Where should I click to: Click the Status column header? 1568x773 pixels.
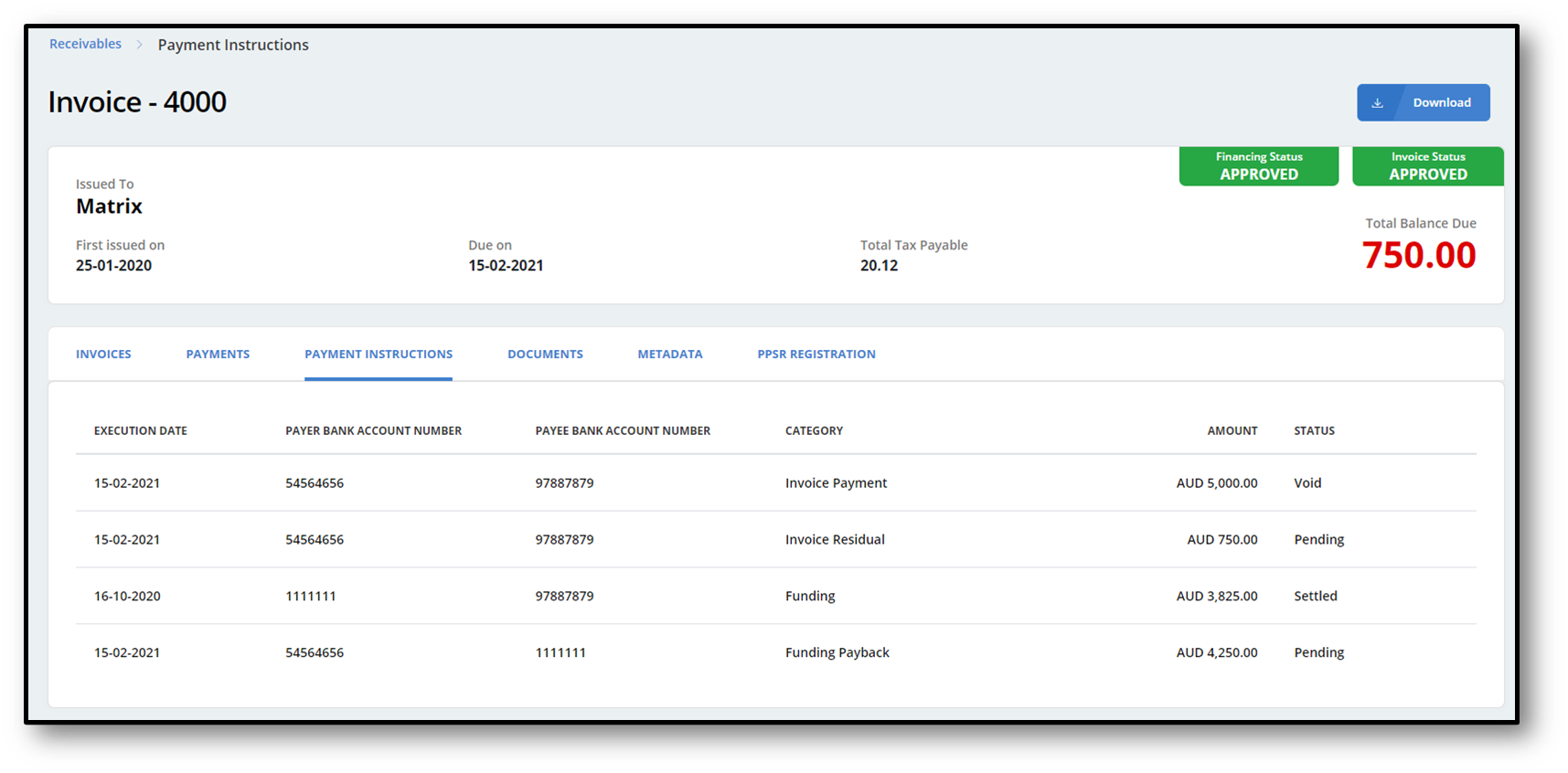tap(1314, 431)
